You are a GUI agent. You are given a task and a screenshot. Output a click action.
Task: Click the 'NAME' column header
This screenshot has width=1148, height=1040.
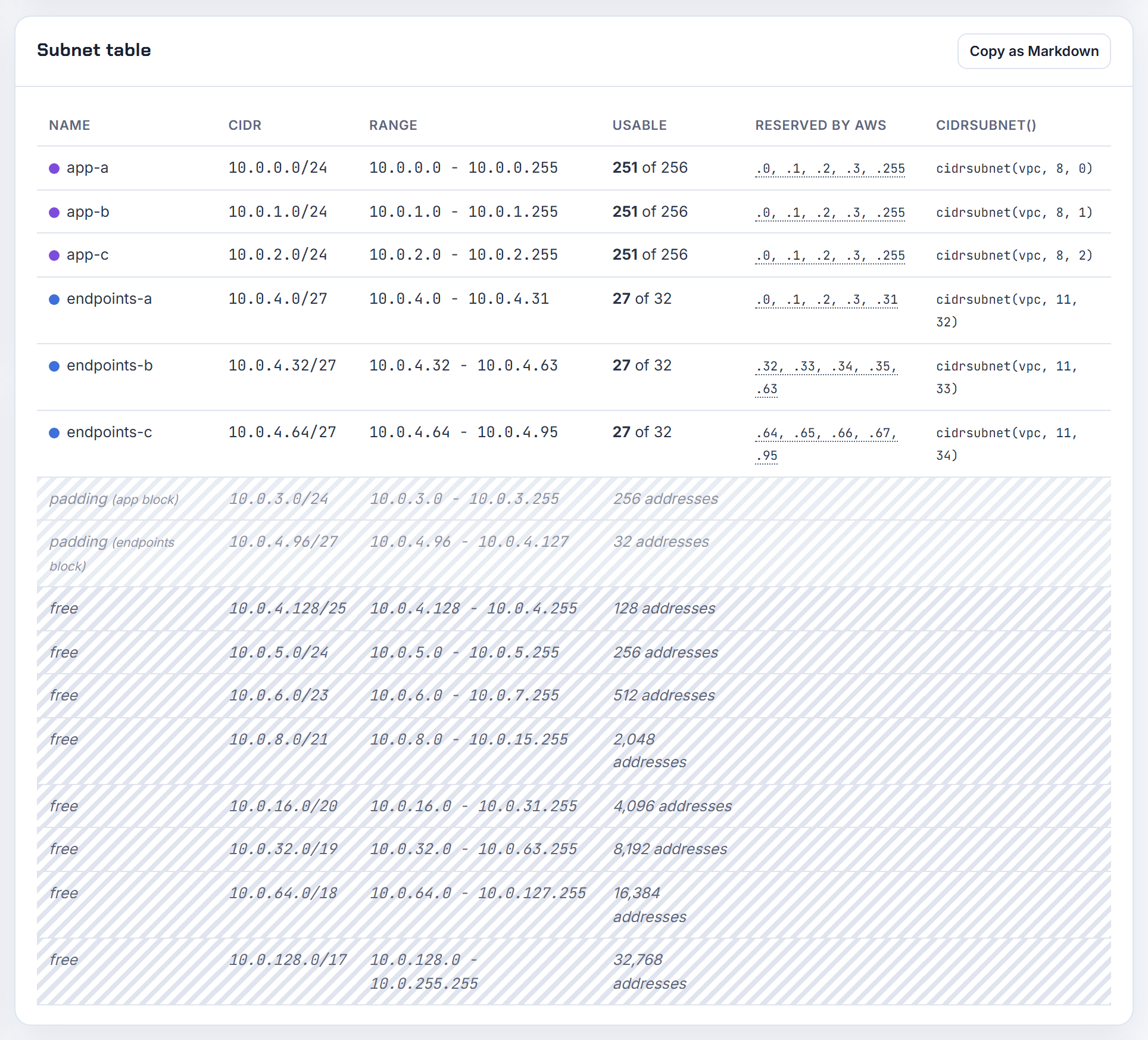coord(70,126)
